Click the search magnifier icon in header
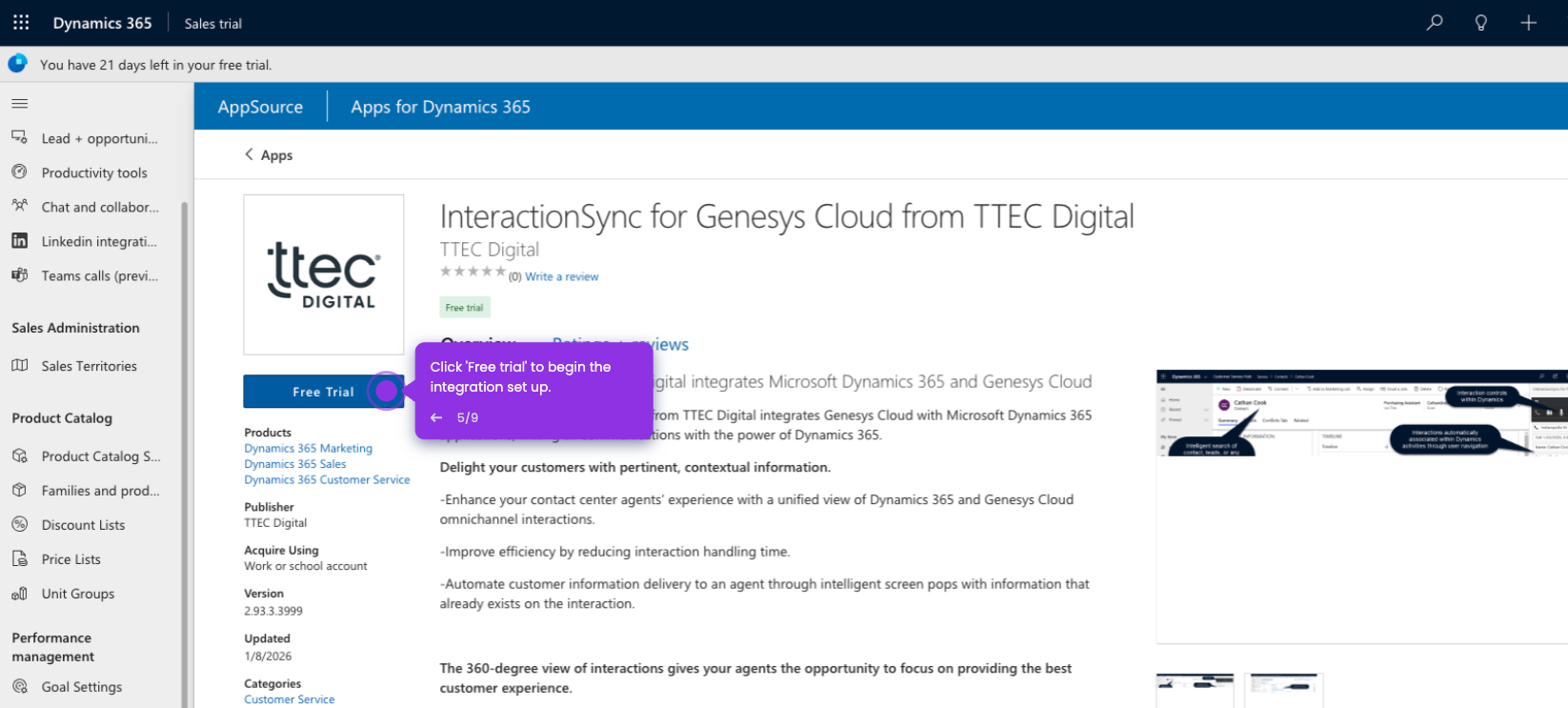This screenshot has width=1568, height=708. coord(1435,23)
